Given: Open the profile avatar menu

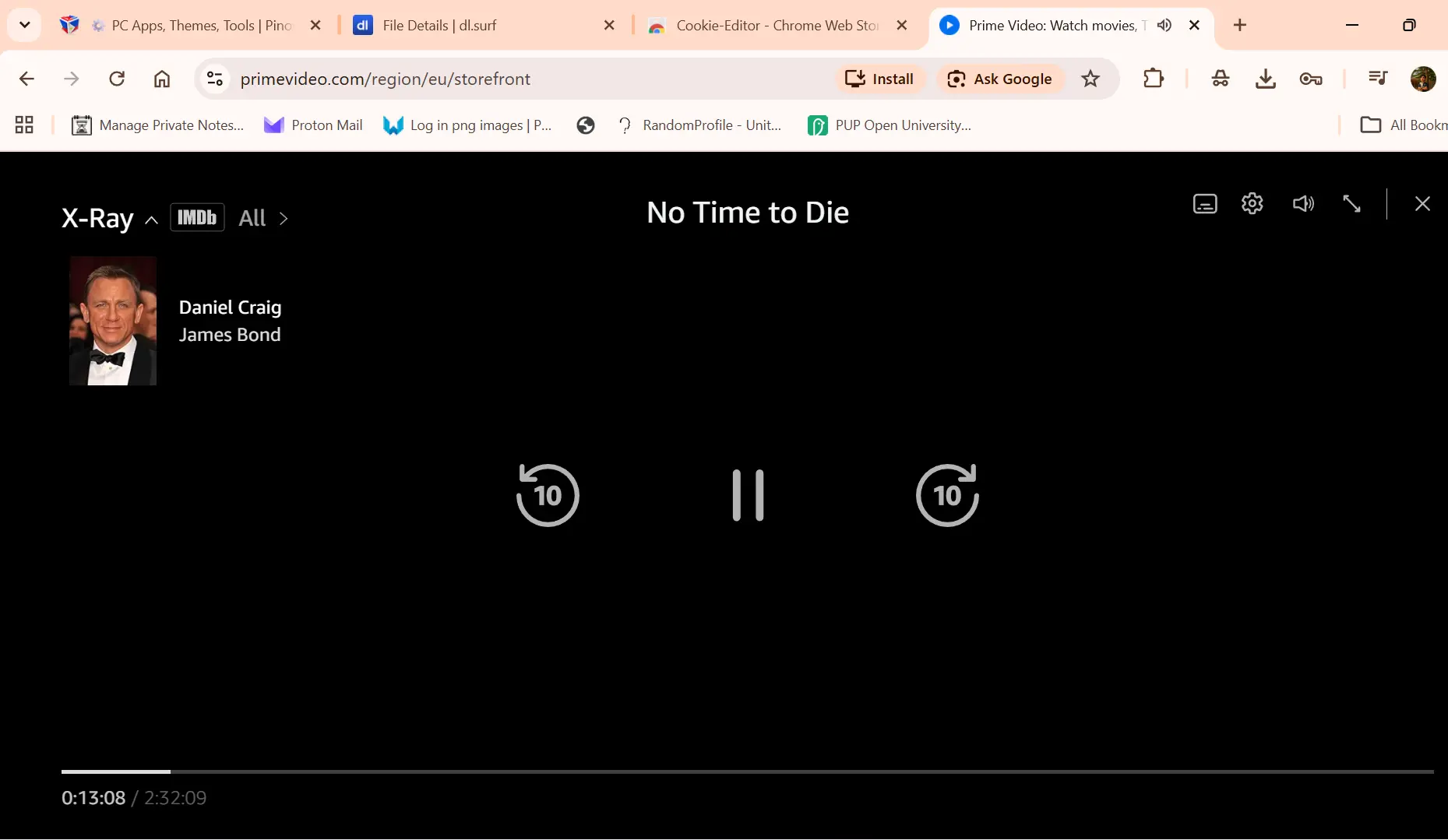Looking at the screenshot, I should click(1423, 79).
